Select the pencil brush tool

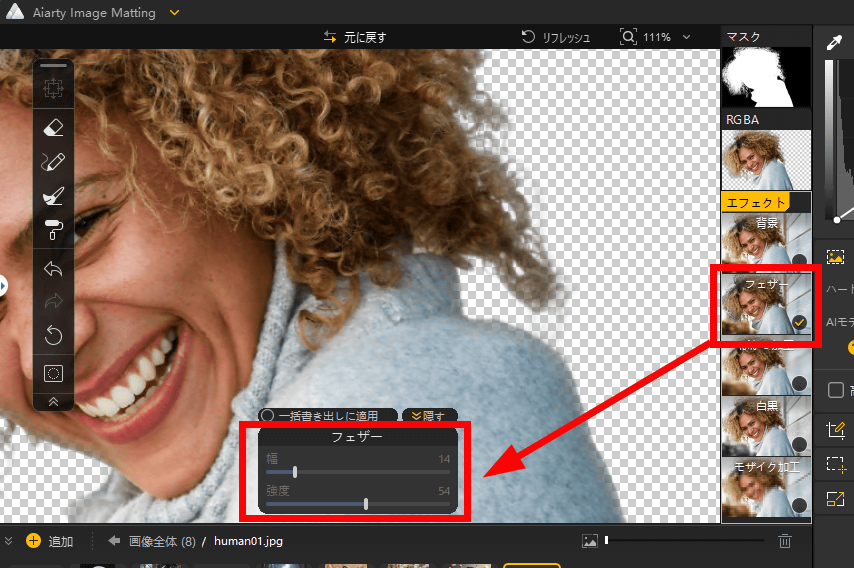(x=54, y=161)
